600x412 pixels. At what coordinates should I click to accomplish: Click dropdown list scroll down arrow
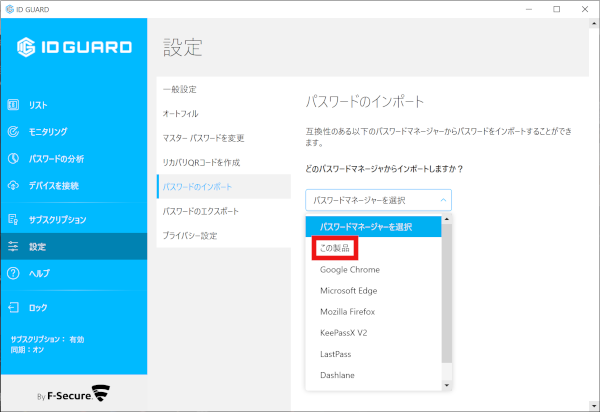(447, 385)
